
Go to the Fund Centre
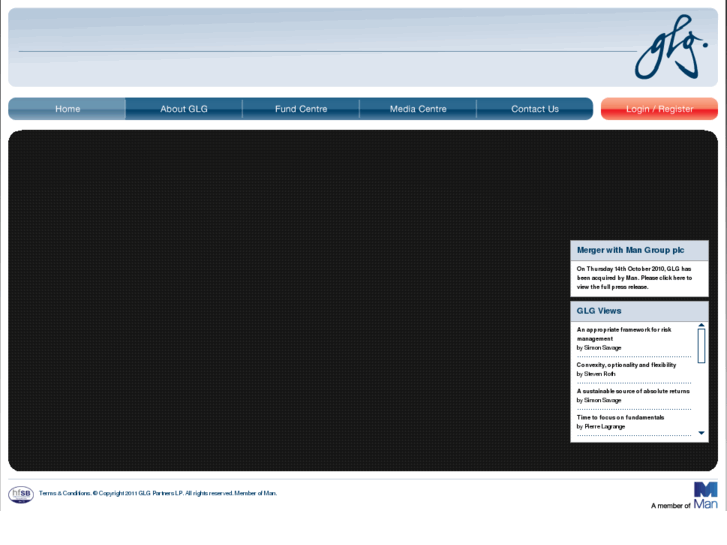pyautogui.click(x=301, y=109)
